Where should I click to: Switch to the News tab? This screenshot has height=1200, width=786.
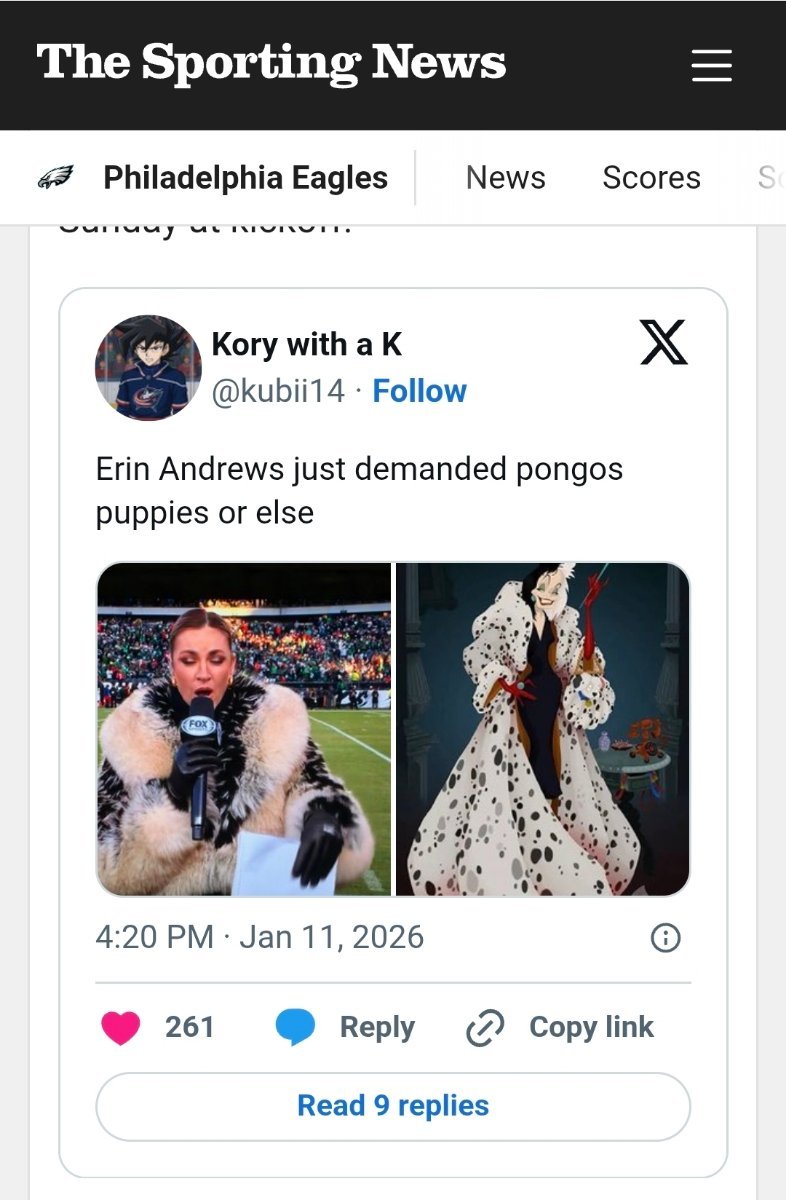pyautogui.click(x=505, y=178)
